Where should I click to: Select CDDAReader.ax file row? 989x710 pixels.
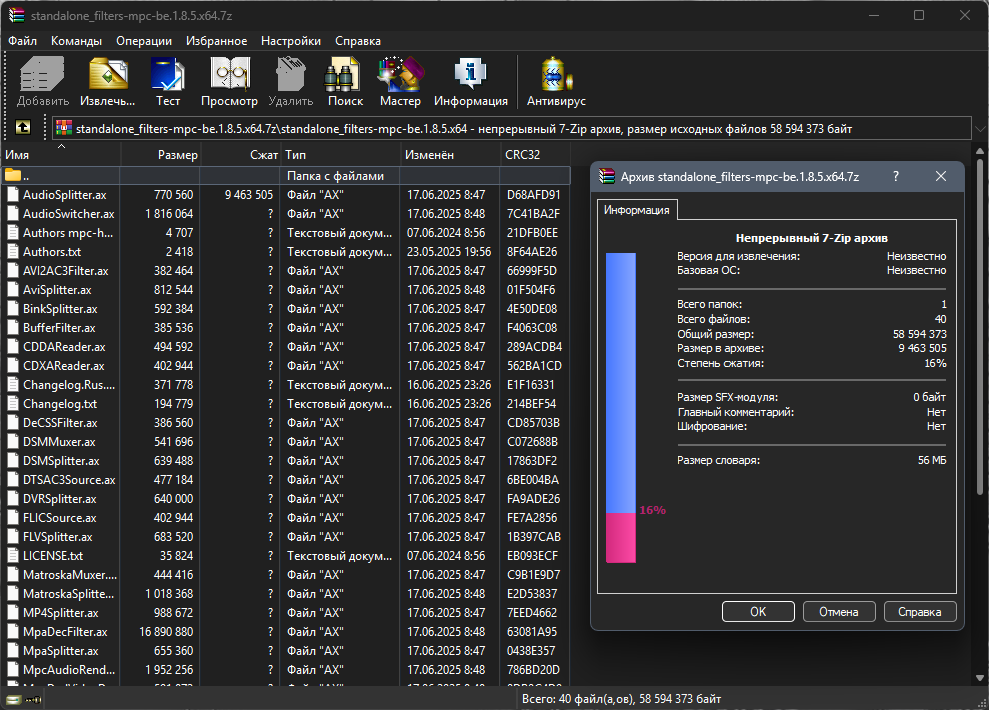[x=285, y=347]
